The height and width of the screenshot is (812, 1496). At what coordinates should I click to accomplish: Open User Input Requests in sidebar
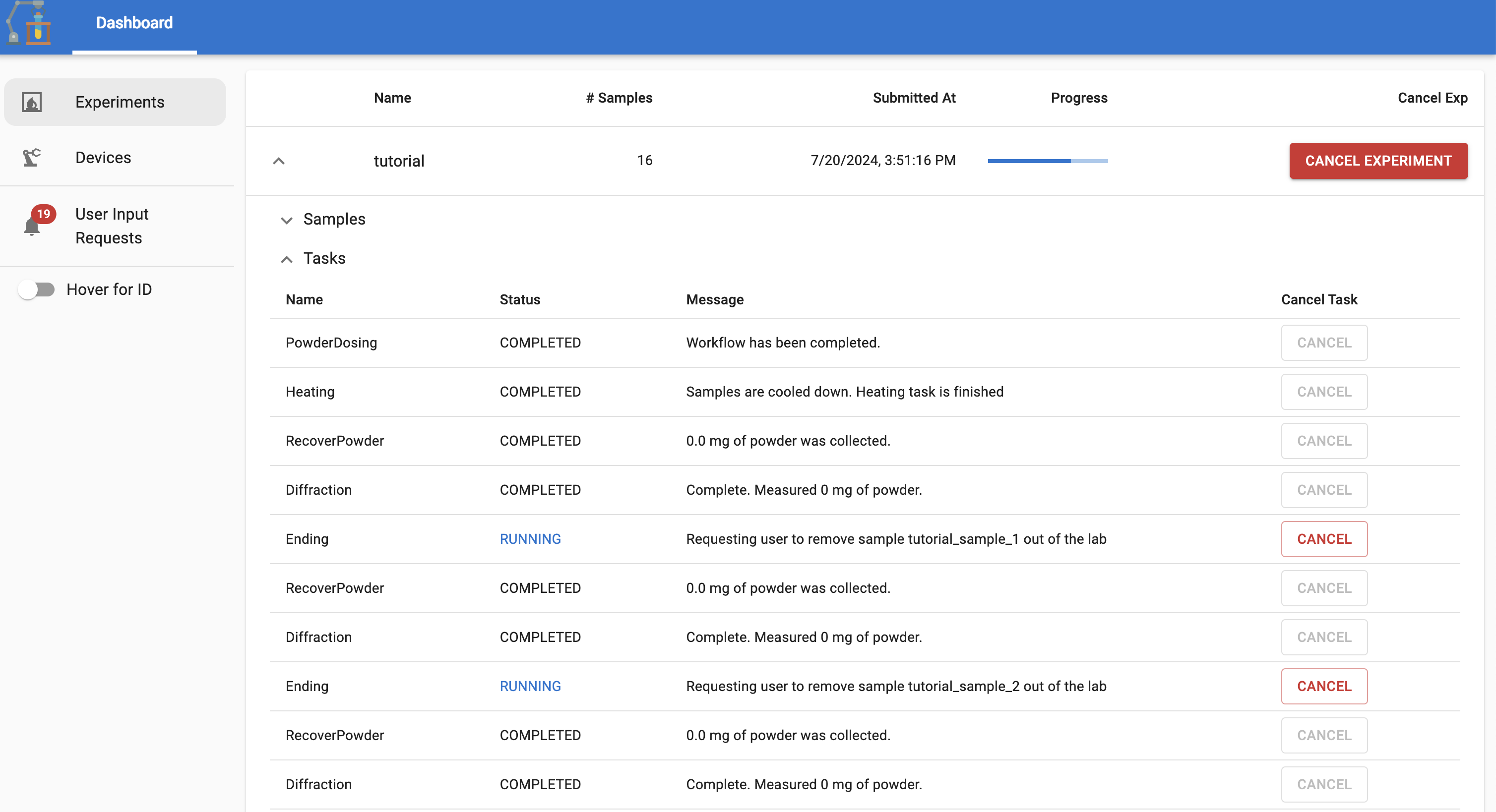[x=115, y=226]
